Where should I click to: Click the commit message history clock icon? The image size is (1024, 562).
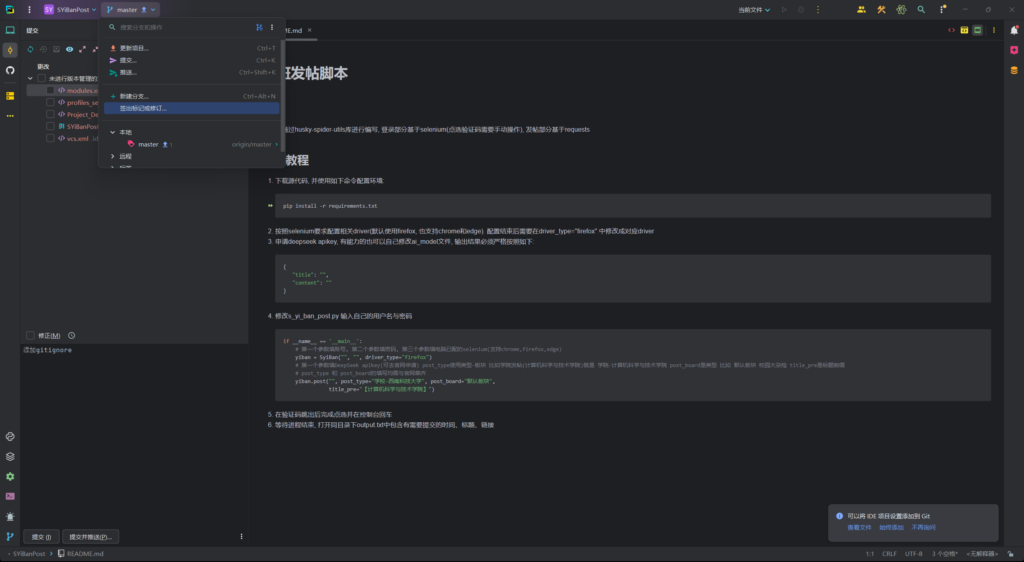tap(72, 335)
